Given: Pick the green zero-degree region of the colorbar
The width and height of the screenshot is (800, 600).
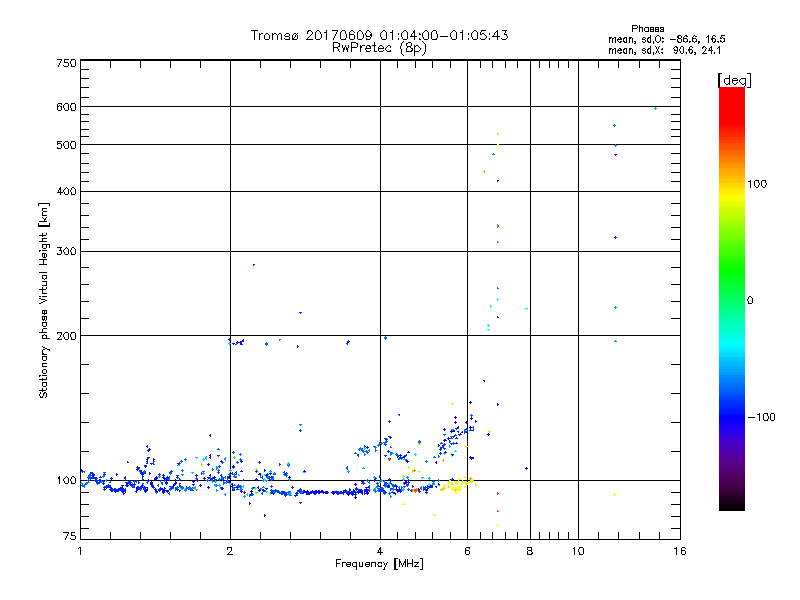Looking at the screenshot, I should (732, 286).
